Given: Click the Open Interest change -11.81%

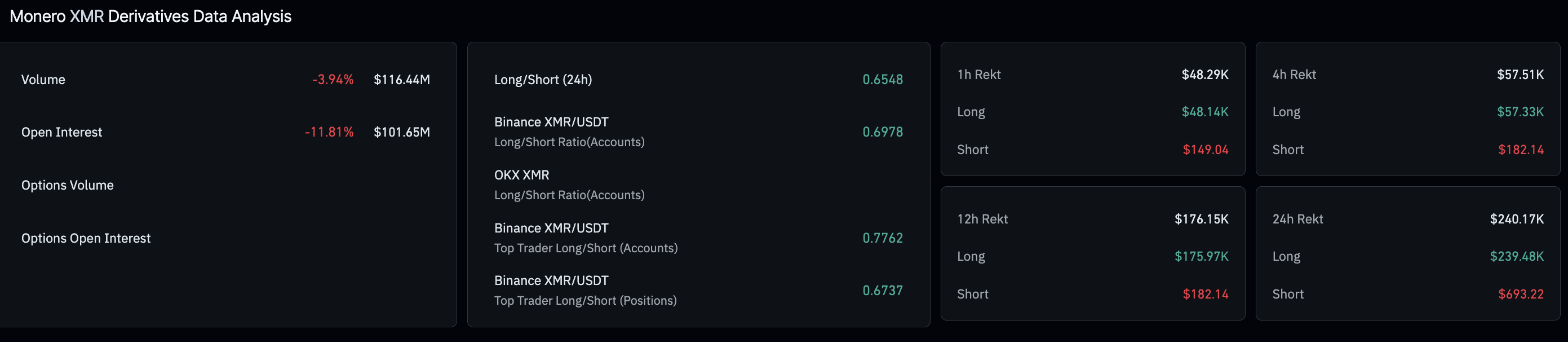Looking at the screenshot, I should click(x=329, y=132).
